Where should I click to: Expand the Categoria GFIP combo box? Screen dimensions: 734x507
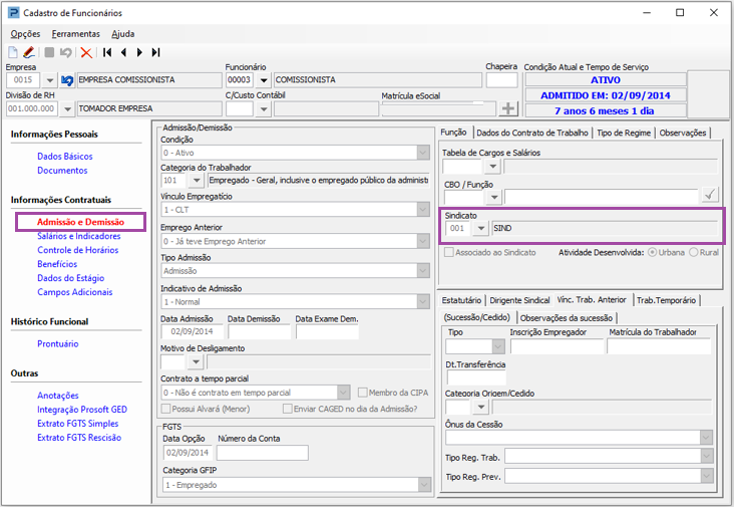[423, 485]
